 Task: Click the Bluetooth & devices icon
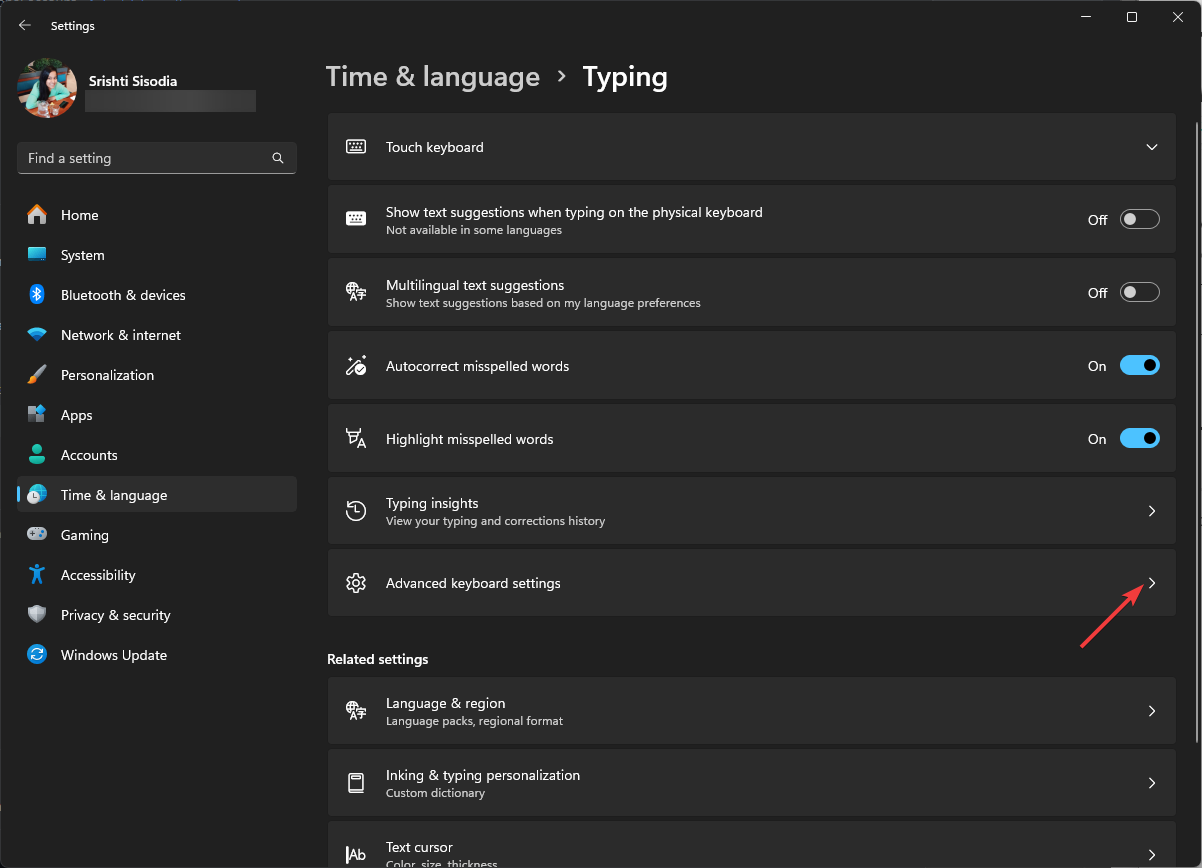coord(38,295)
